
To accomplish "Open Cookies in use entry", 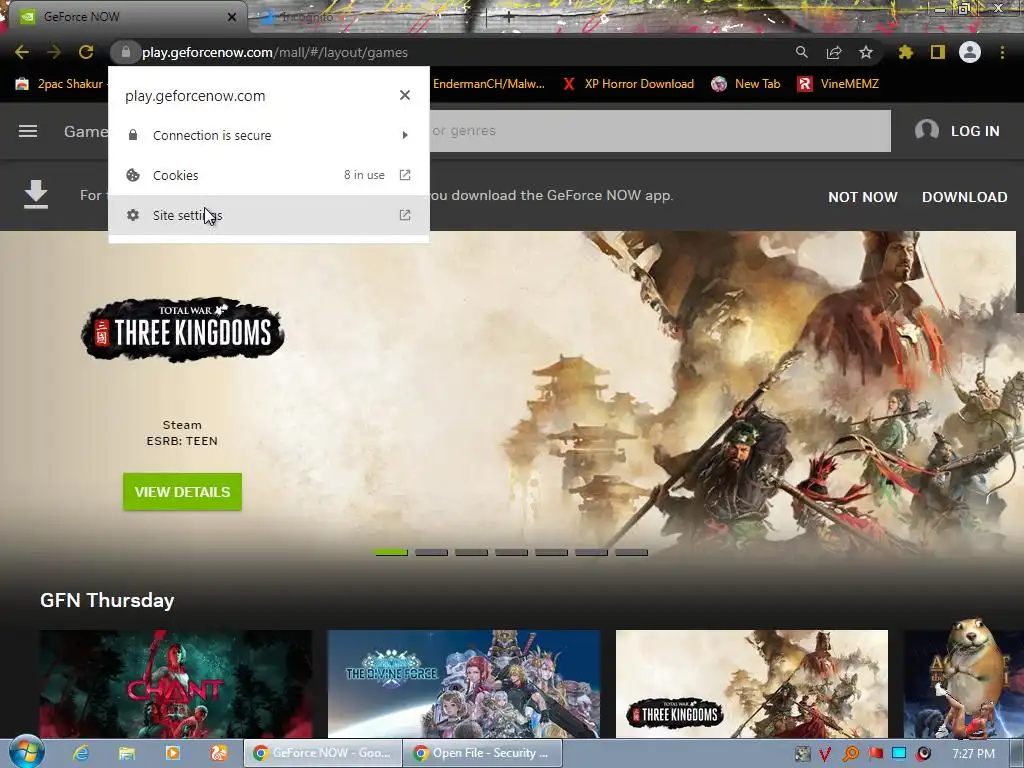I will tap(269, 175).
